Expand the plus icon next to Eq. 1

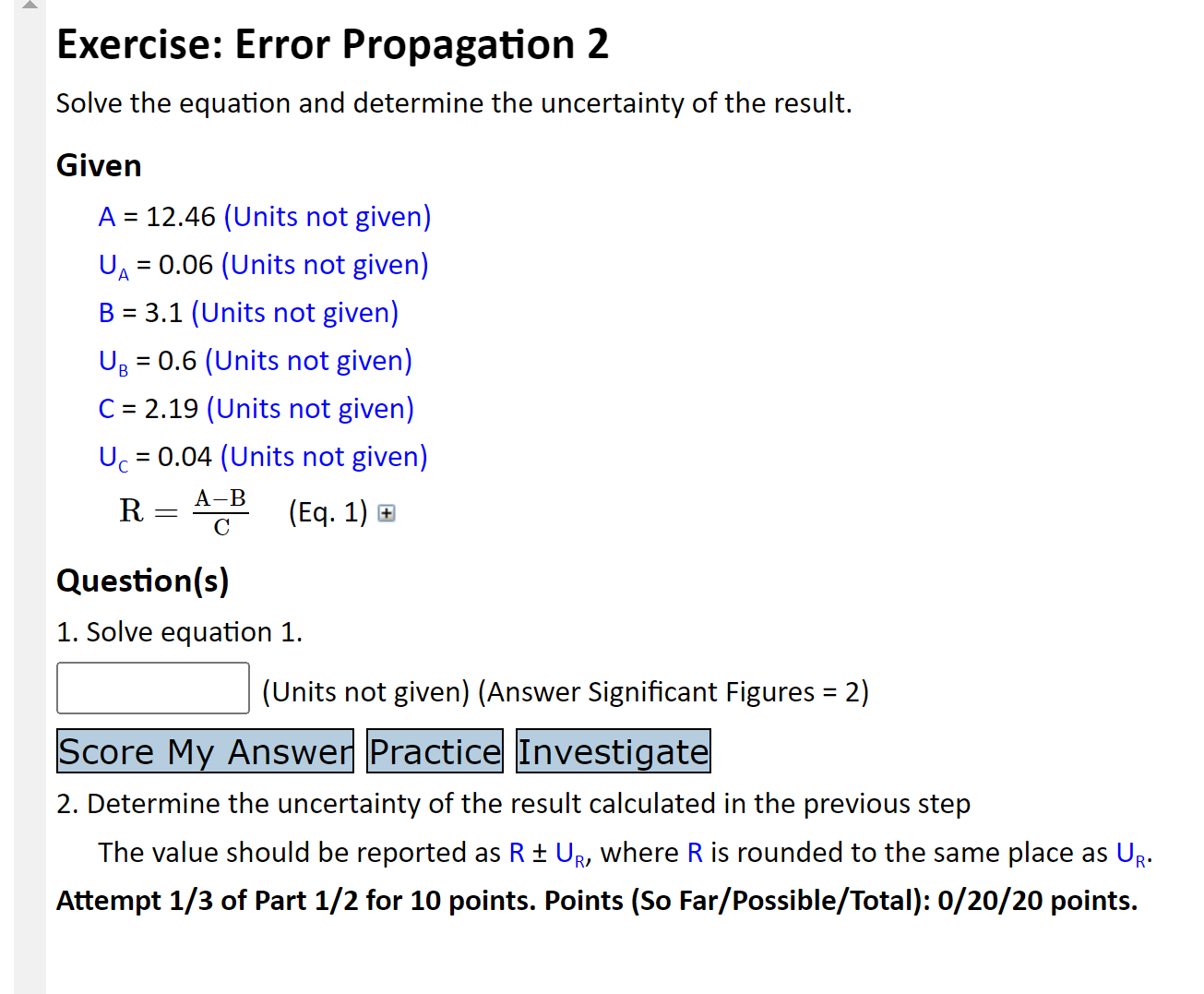click(387, 514)
